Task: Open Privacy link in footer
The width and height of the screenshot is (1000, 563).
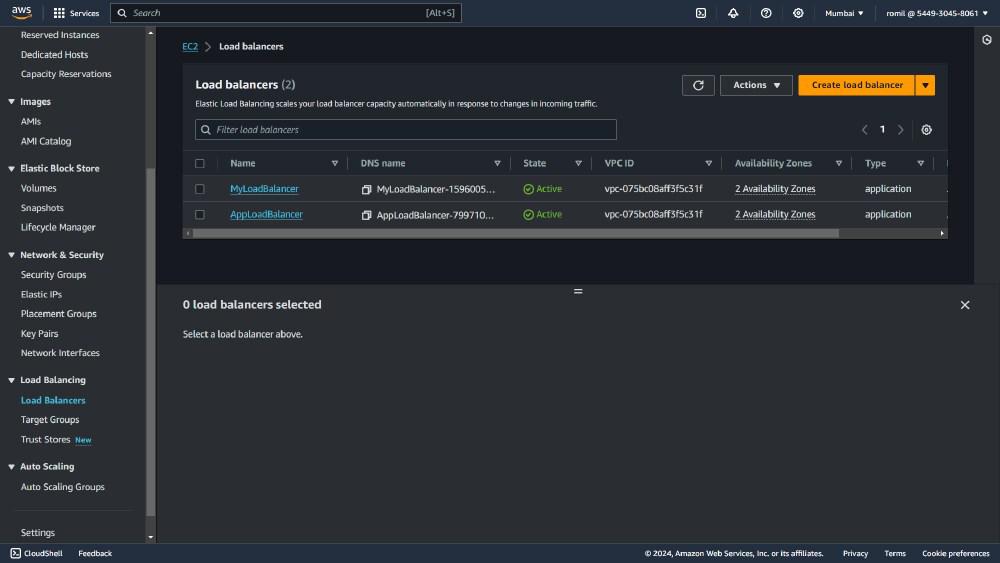Action: tap(855, 553)
